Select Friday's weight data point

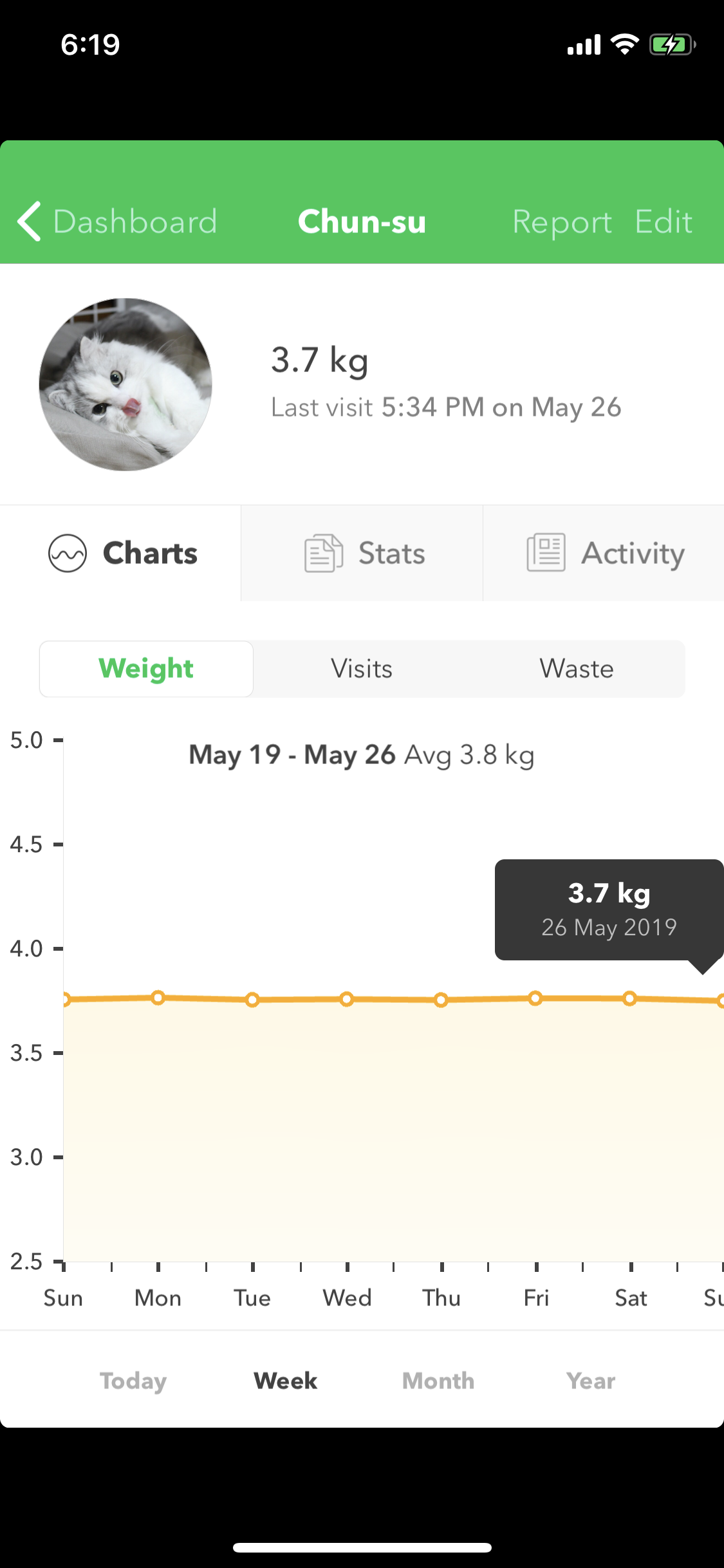pos(535,998)
